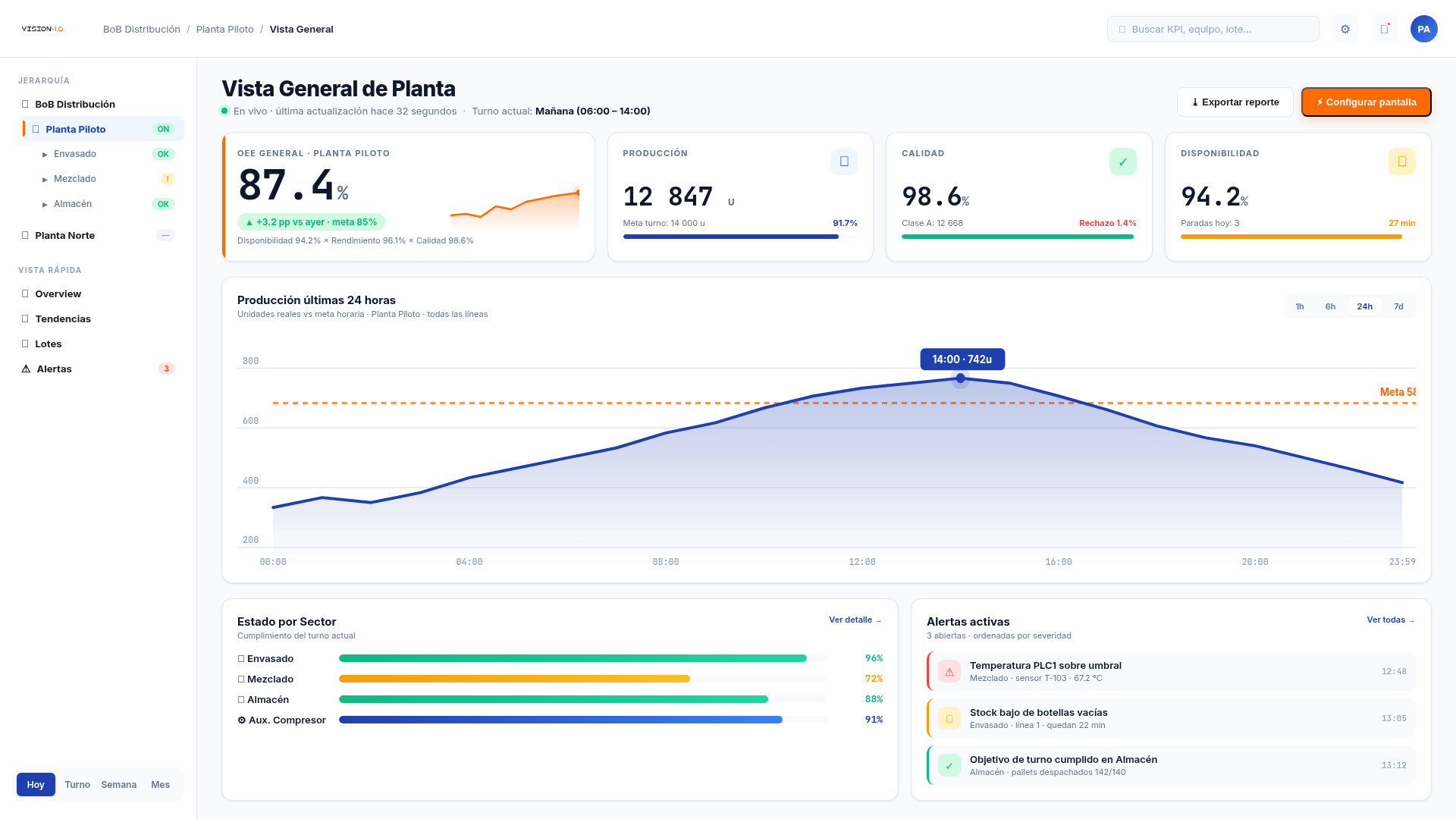Click the red Temperatura PLC1 alert icon

pos(949,671)
